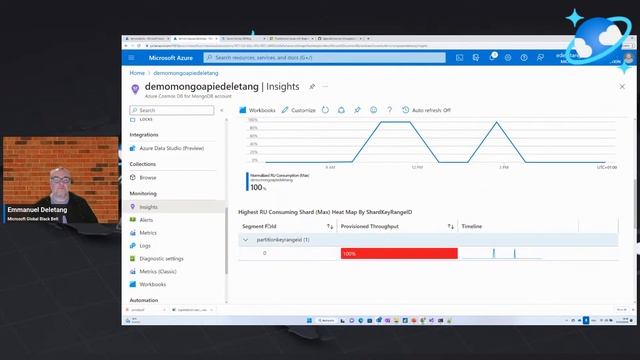Viewport: 640px width, 360px height.
Task: Click the shard row value 0
Action: (264, 253)
